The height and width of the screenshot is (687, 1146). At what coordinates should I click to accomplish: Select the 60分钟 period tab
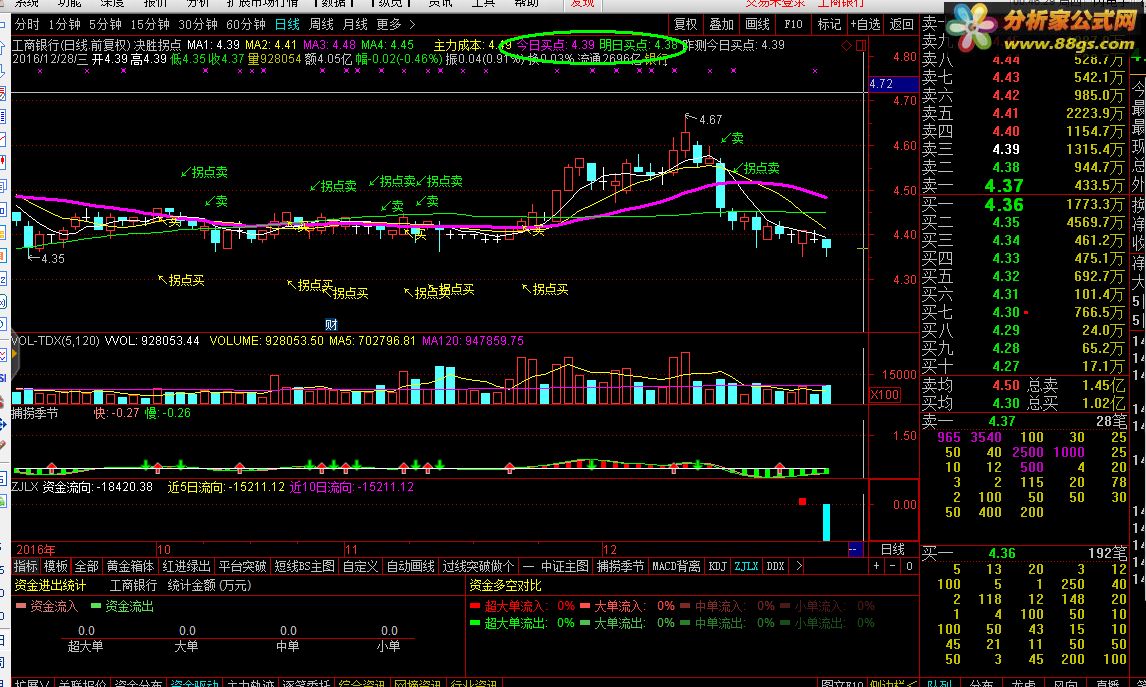pyautogui.click(x=246, y=24)
